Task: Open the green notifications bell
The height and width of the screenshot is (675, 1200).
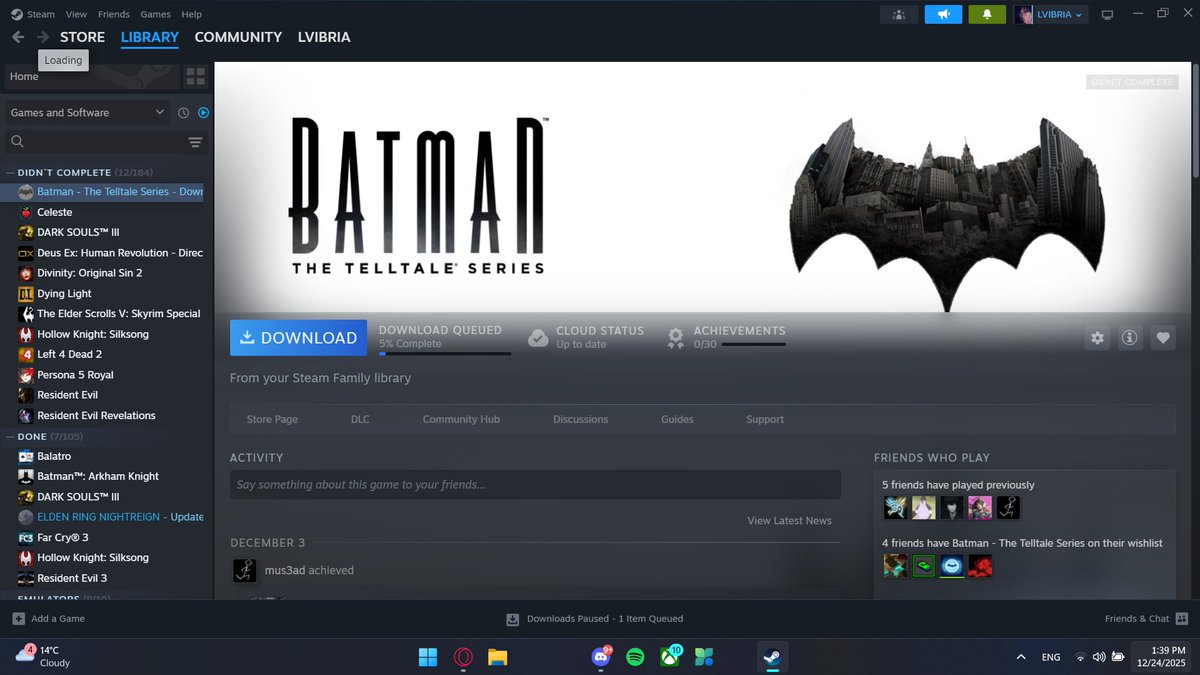Action: [986, 14]
